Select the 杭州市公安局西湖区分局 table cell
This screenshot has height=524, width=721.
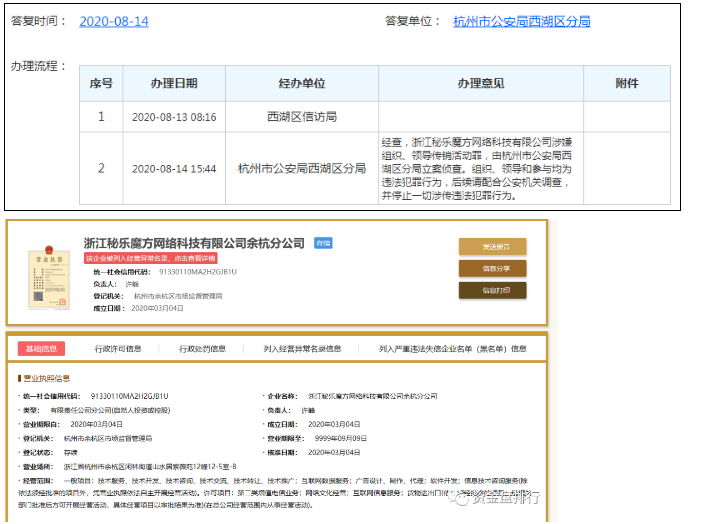pyautogui.click(x=302, y=169)
